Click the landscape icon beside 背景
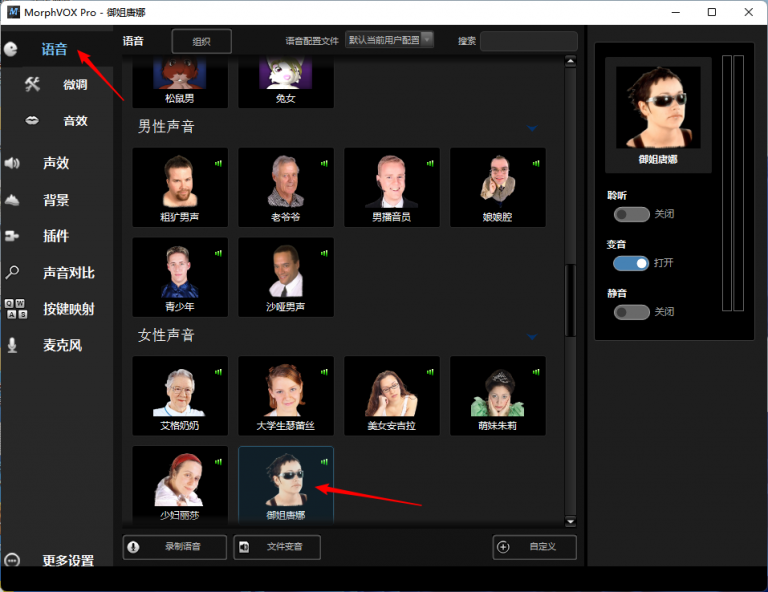This screenshot has height=592, width=768. tap(12, 200)
